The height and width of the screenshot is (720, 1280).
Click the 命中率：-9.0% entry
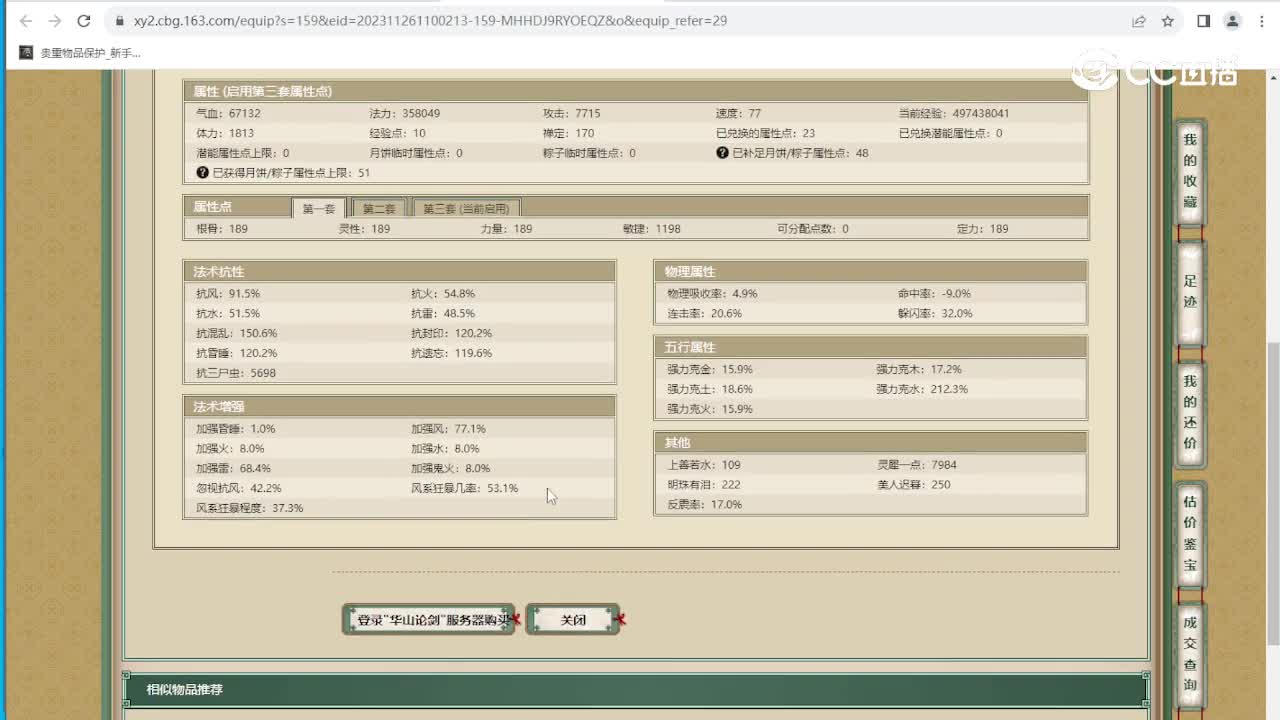(x=935, y=294)
